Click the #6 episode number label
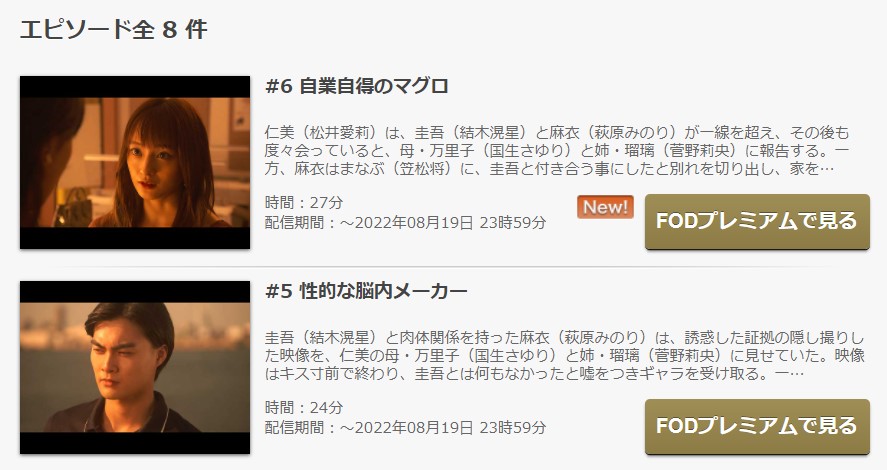The image size is (887, 470). coord(278,87)
